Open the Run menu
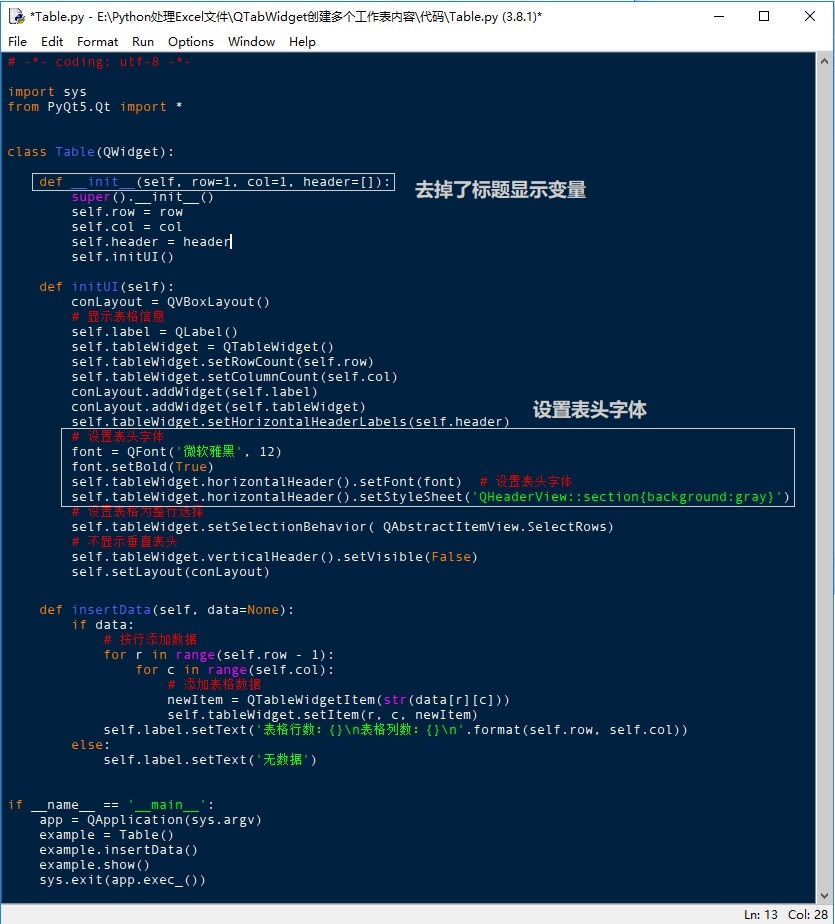The height and width of the screenshot is (924, 835). tap(143, 42)
